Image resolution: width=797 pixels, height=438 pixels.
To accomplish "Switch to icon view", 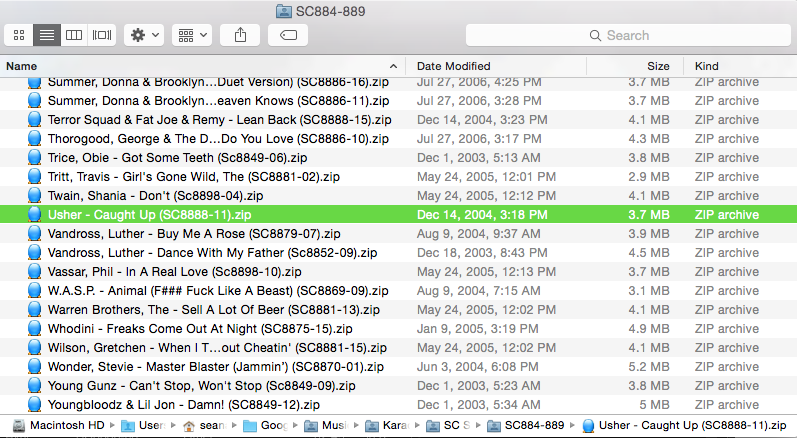I will 19,35.
